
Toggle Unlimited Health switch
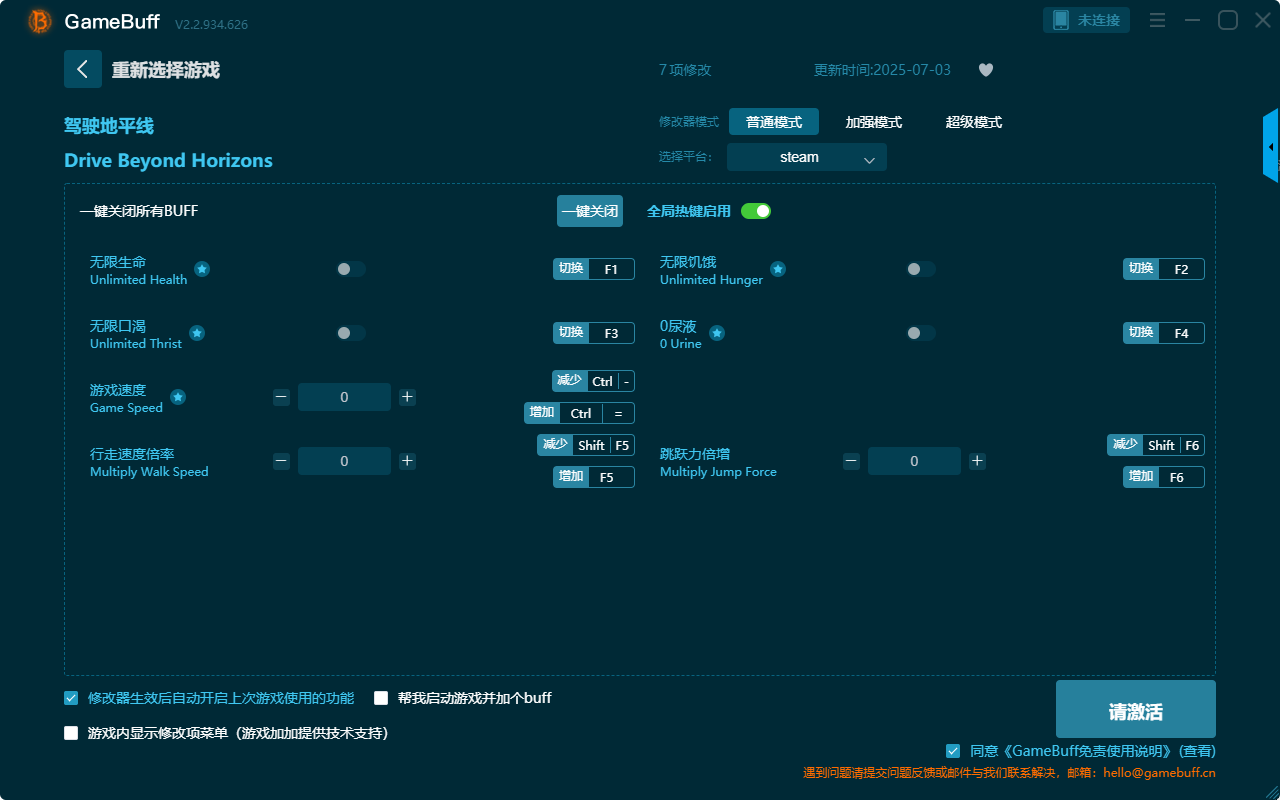coord(351,269)
